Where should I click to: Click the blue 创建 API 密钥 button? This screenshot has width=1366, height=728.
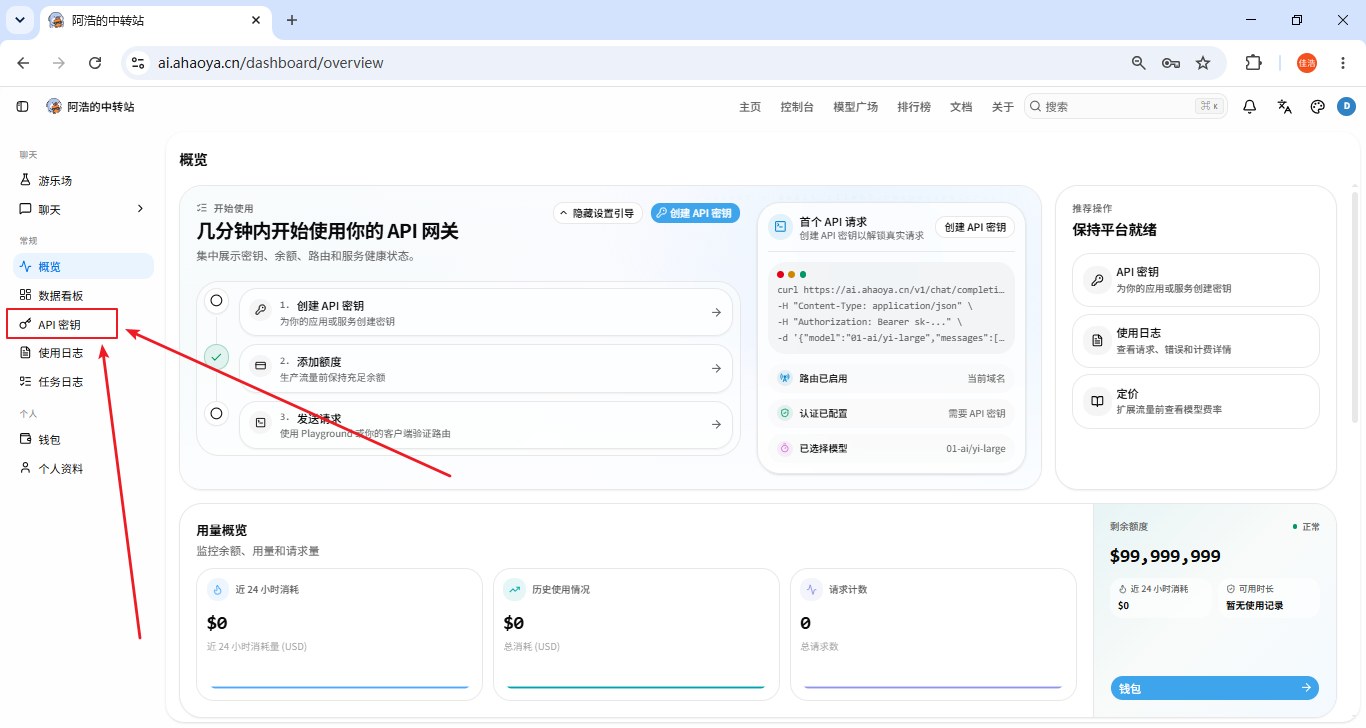(696, 213)
